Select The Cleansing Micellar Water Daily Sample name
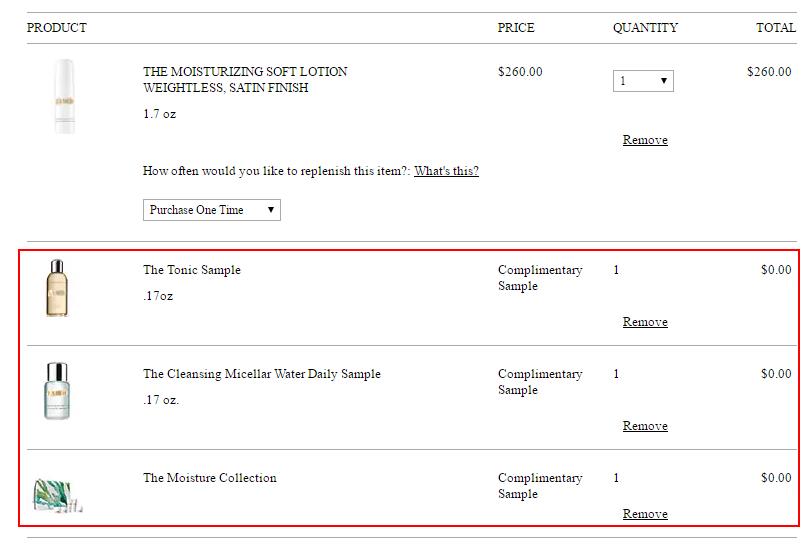 click(x=262, y=374)
